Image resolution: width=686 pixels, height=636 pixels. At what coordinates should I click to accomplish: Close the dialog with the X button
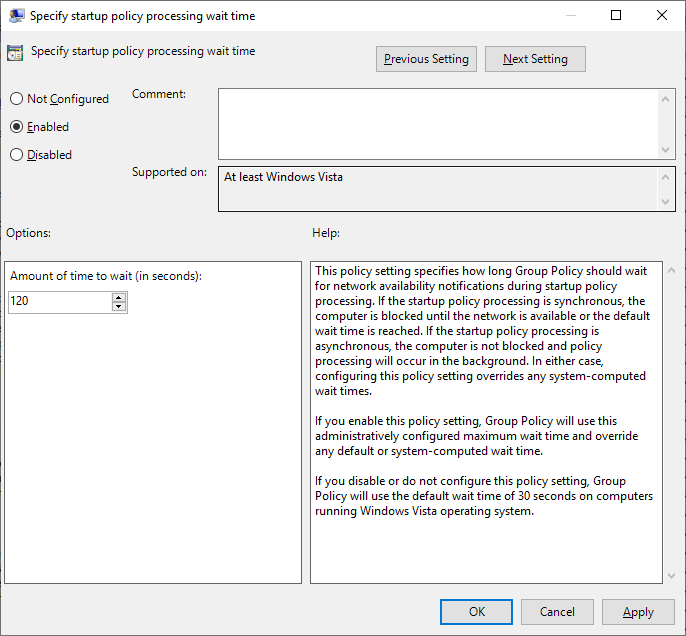[x=662, y=15]
